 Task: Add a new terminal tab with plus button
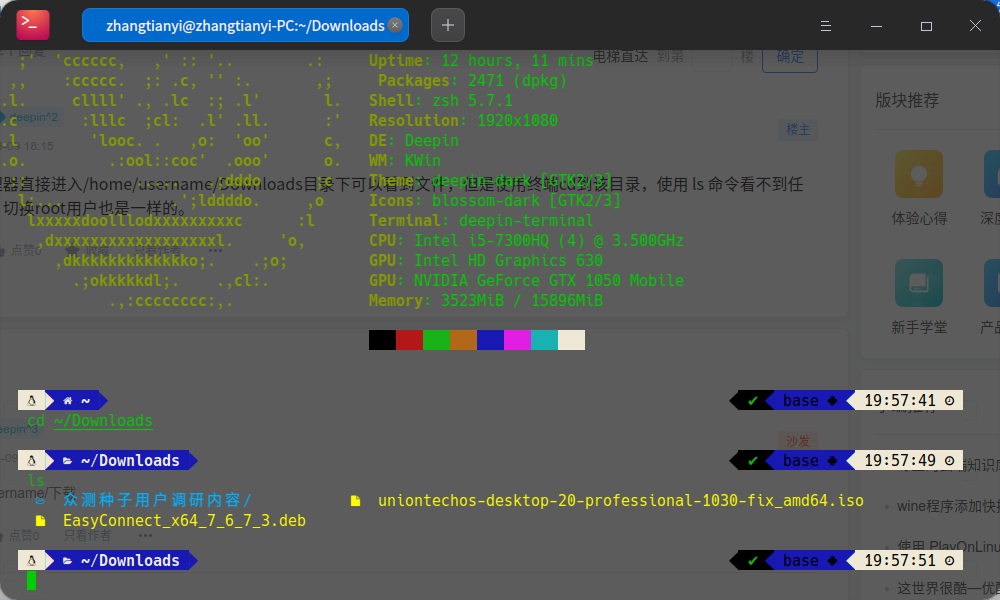coord(448,26)
